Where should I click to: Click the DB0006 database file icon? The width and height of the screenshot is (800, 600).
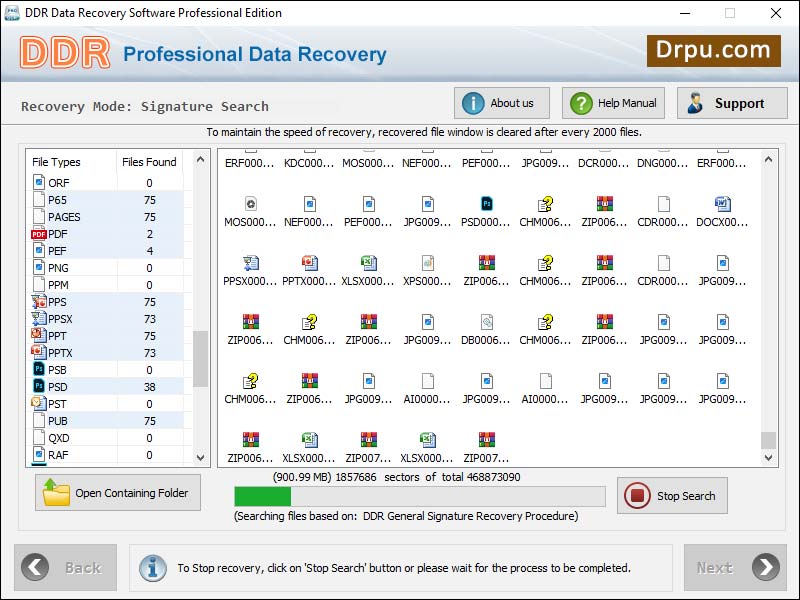click(x=486, y=323)
